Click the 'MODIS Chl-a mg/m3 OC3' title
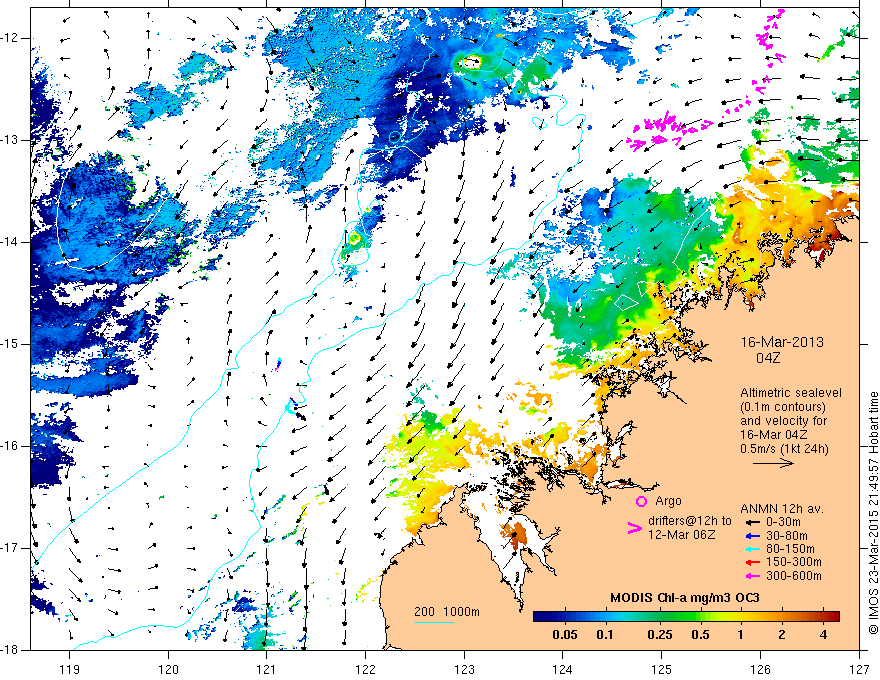 (685, 598)
